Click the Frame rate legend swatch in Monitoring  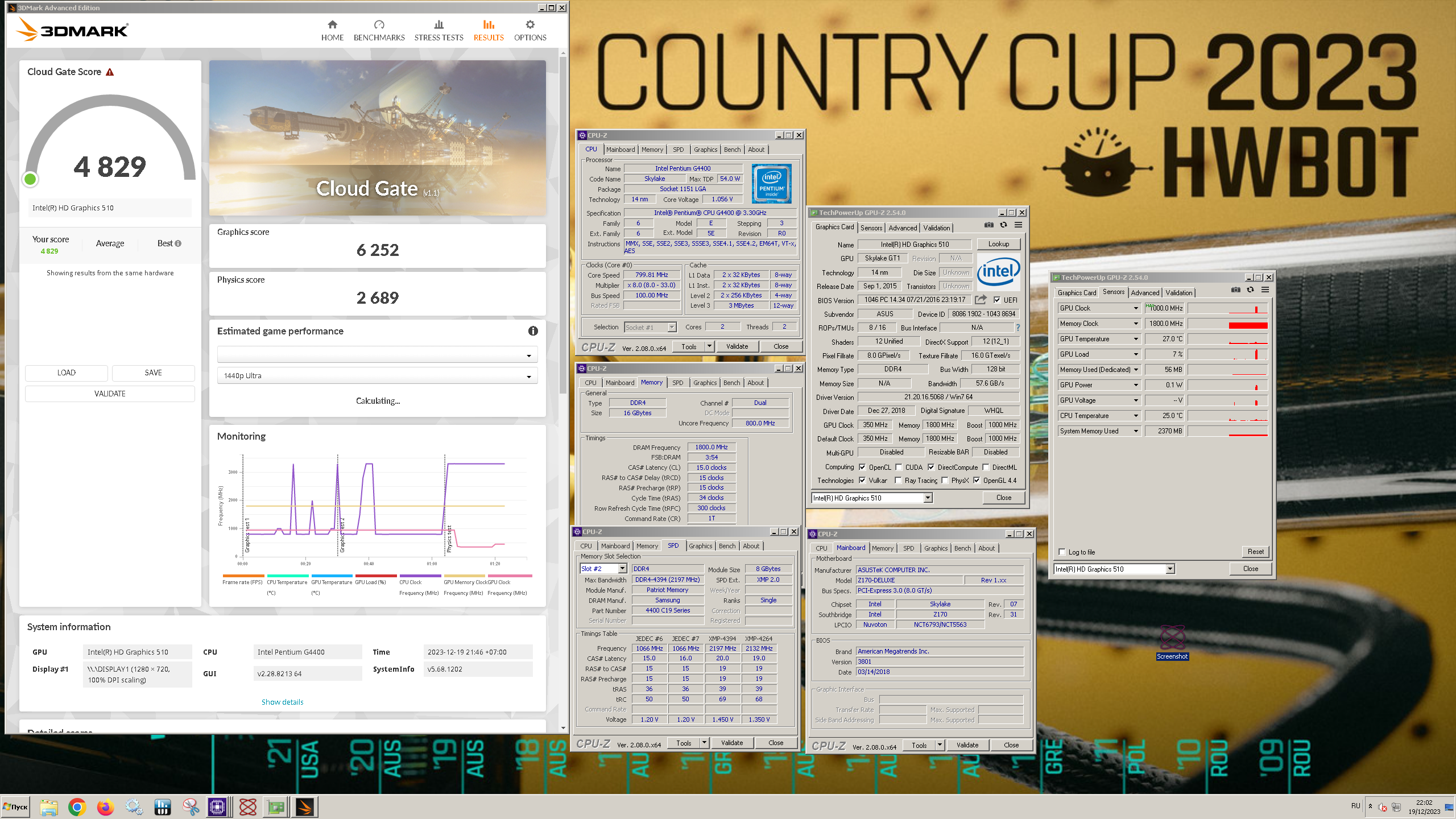coord(243,576)
